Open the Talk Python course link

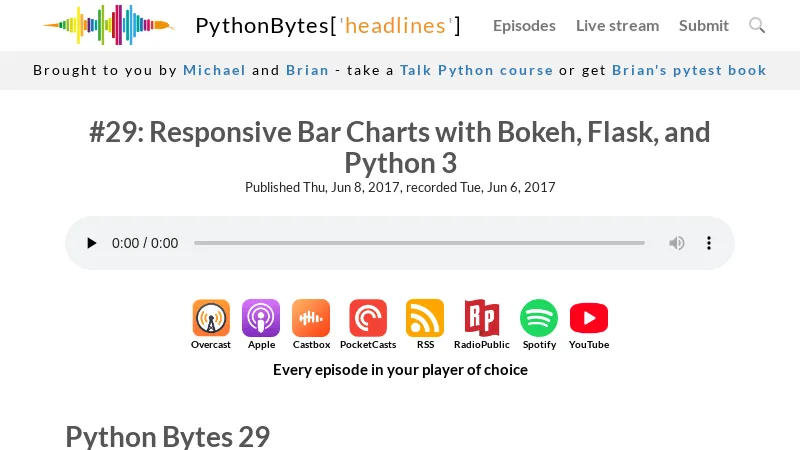476,70
